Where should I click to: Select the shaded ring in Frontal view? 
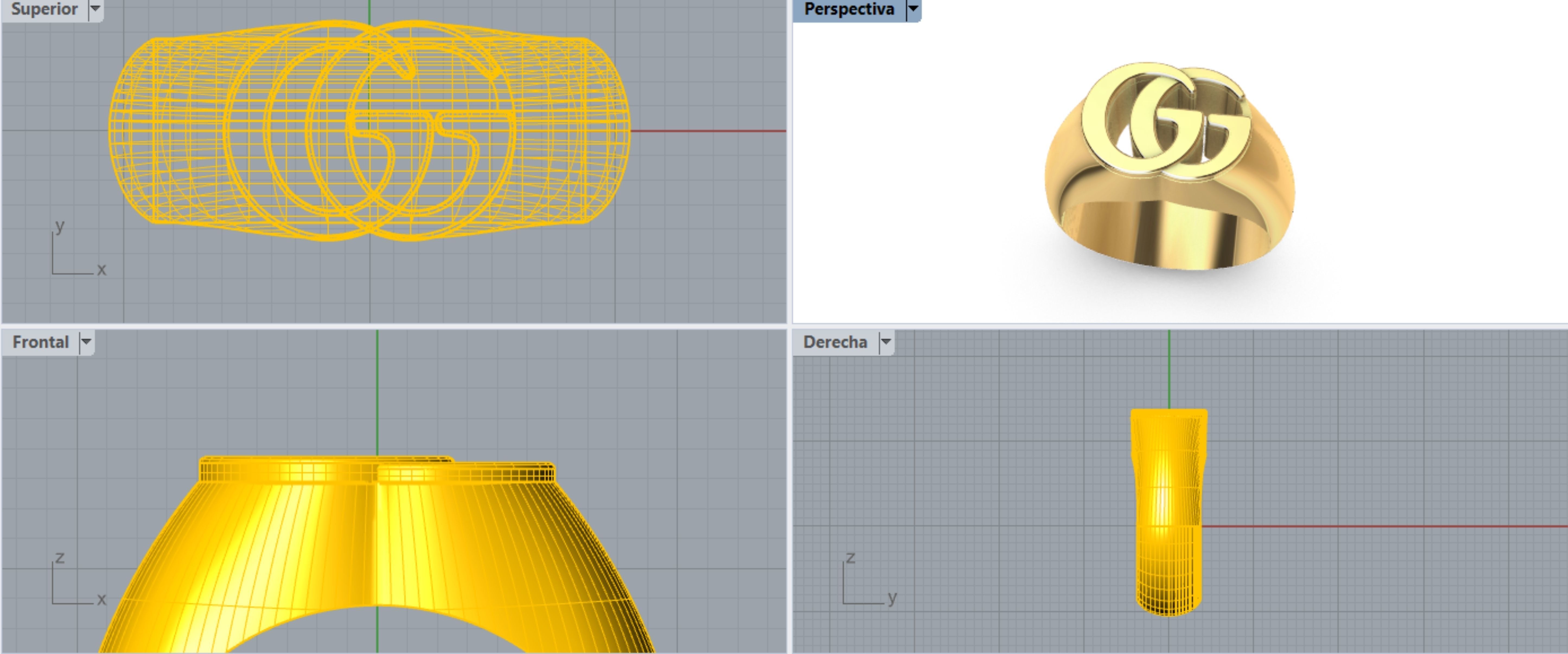tap(377, 554)
